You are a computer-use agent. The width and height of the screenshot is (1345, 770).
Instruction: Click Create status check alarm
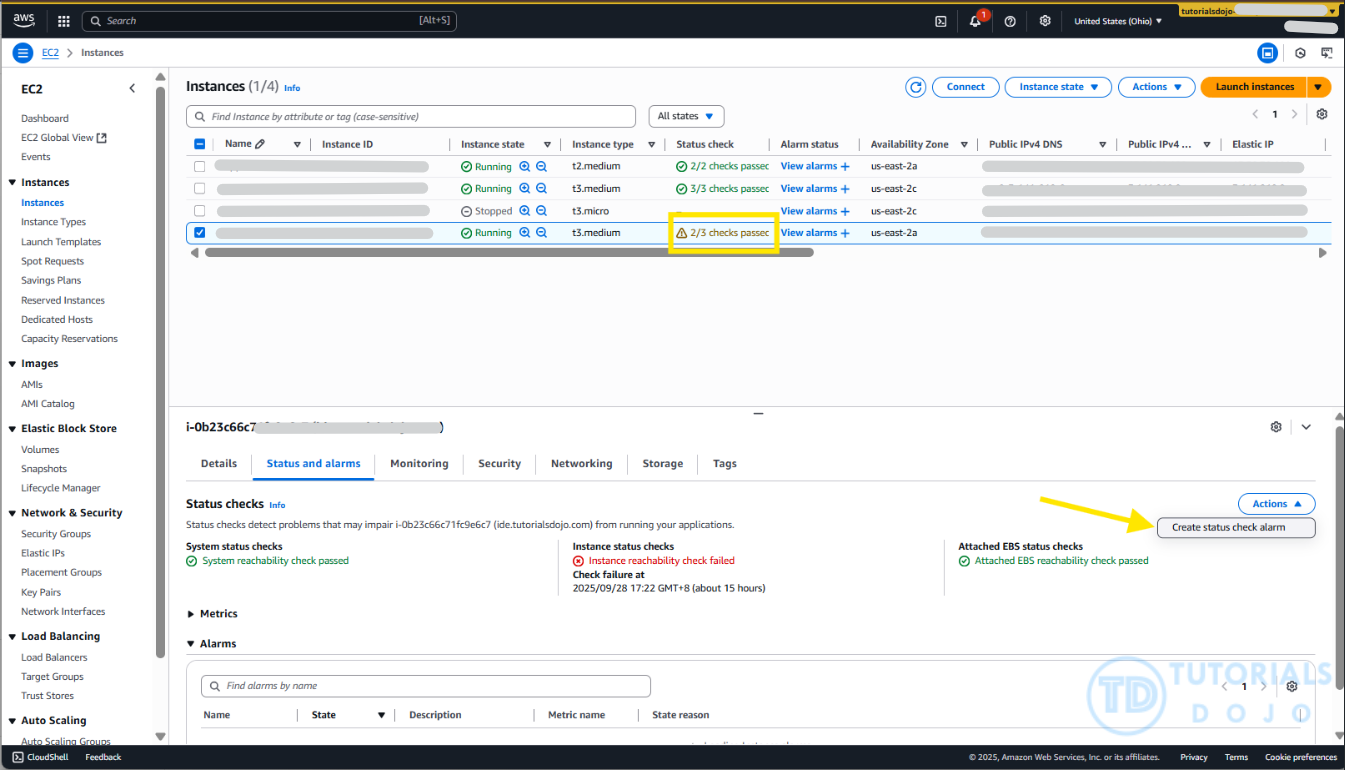pyautogui.click(x=1228, y=527)
